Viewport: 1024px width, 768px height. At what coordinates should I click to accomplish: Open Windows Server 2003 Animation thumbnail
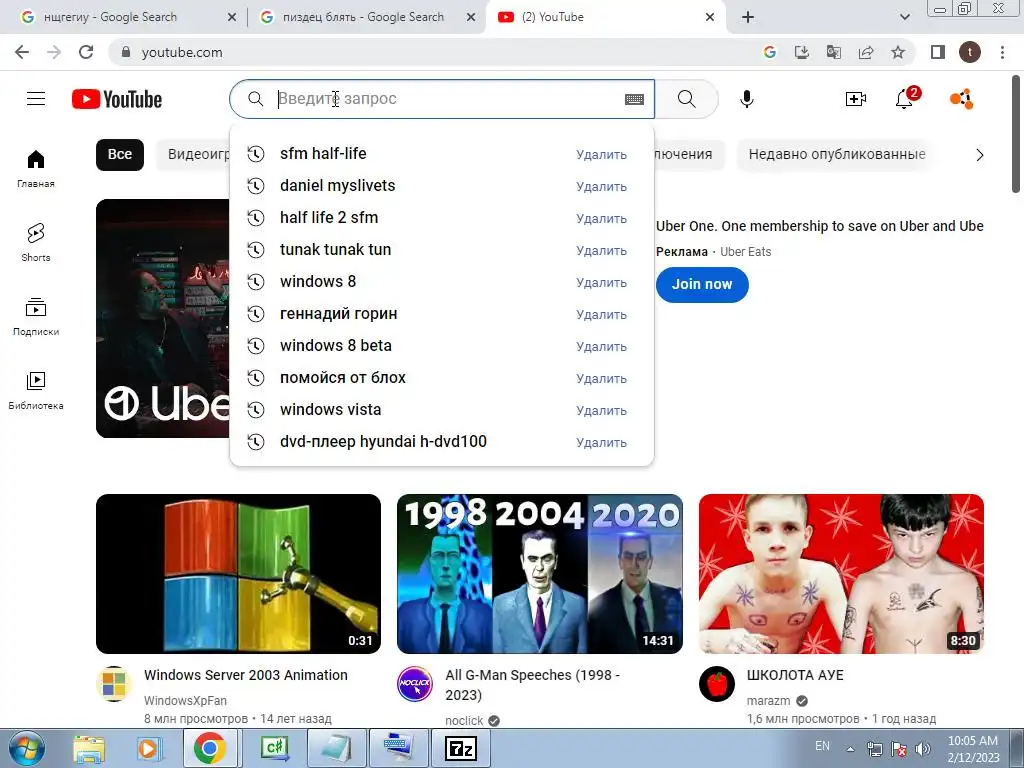(x=238, y=574)
